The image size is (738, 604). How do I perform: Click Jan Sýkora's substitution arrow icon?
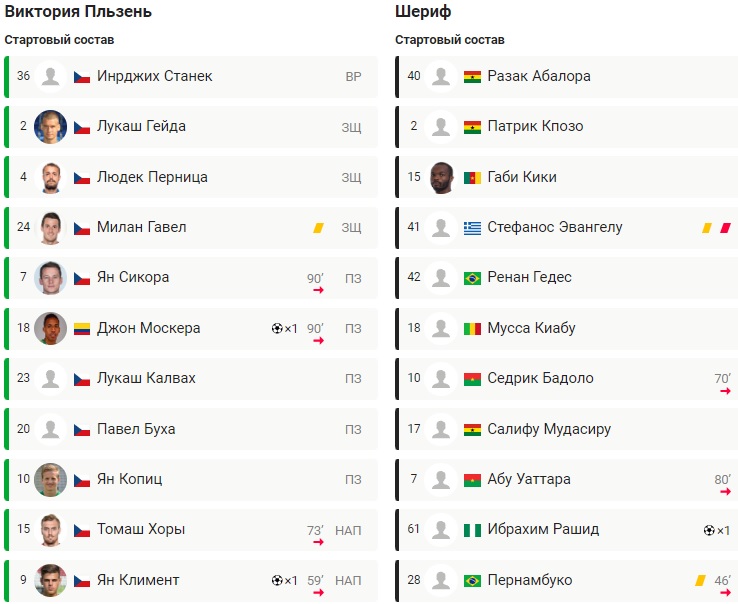318,290
